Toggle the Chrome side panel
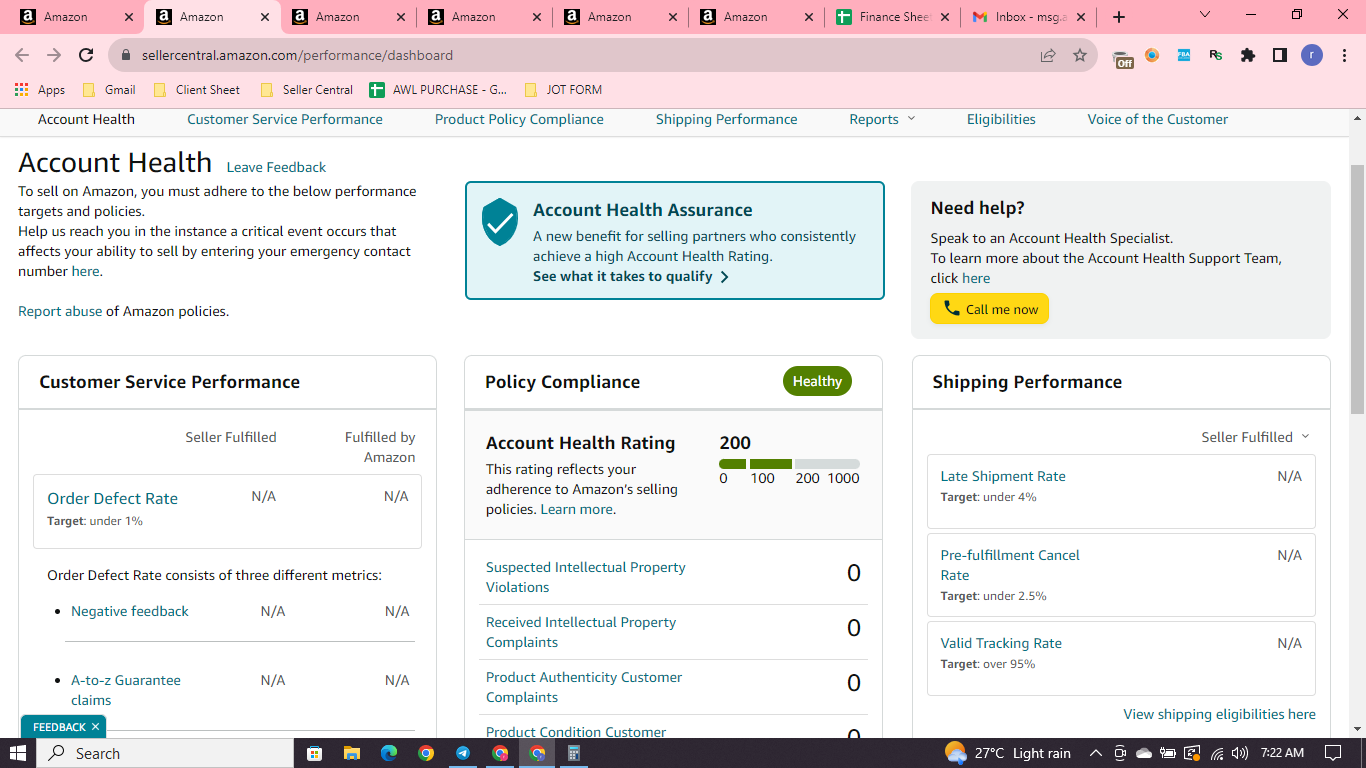The image size is (1366, 768). (1280, 56)
